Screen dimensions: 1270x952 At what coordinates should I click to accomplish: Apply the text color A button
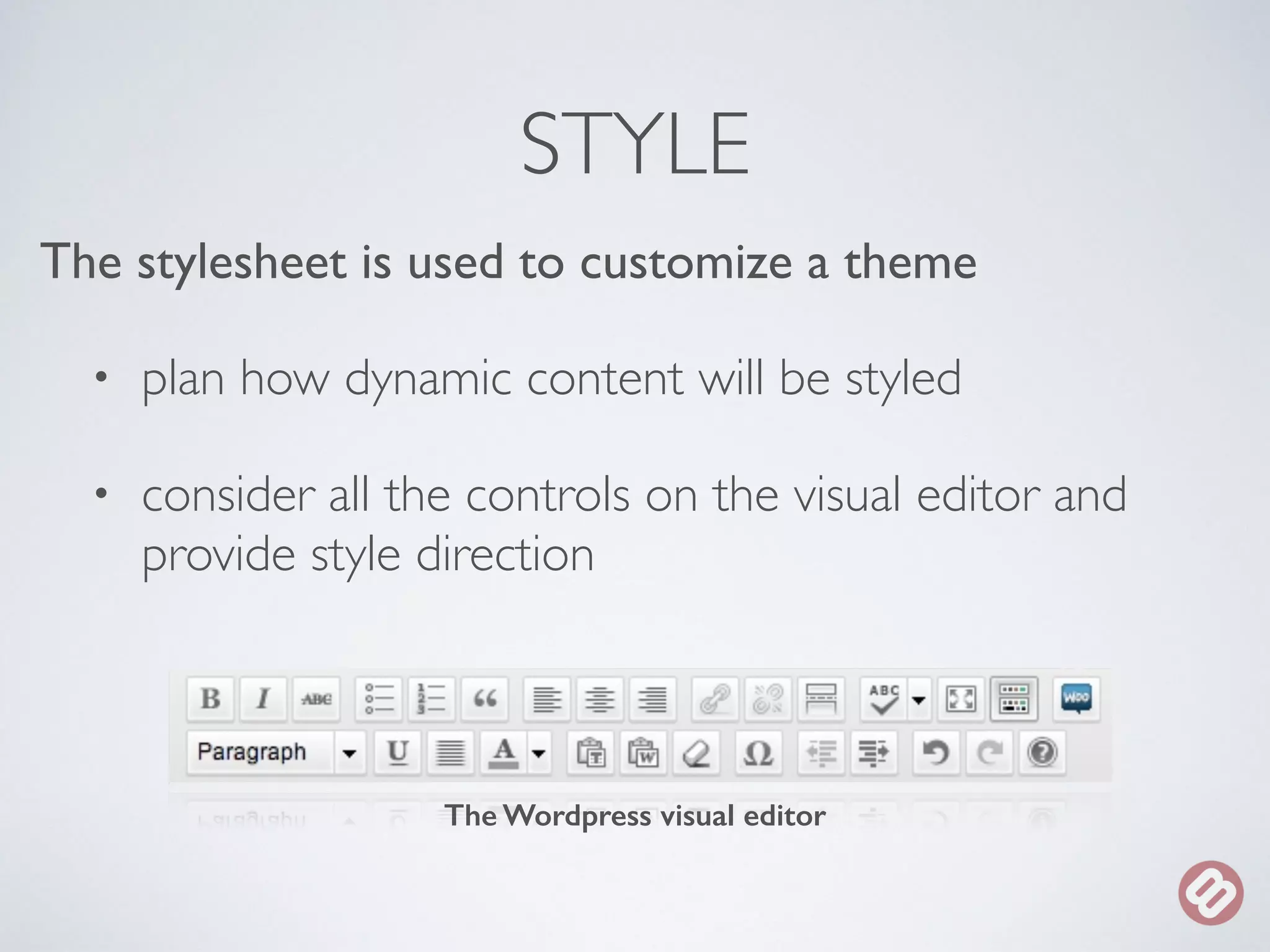(504, 752)
